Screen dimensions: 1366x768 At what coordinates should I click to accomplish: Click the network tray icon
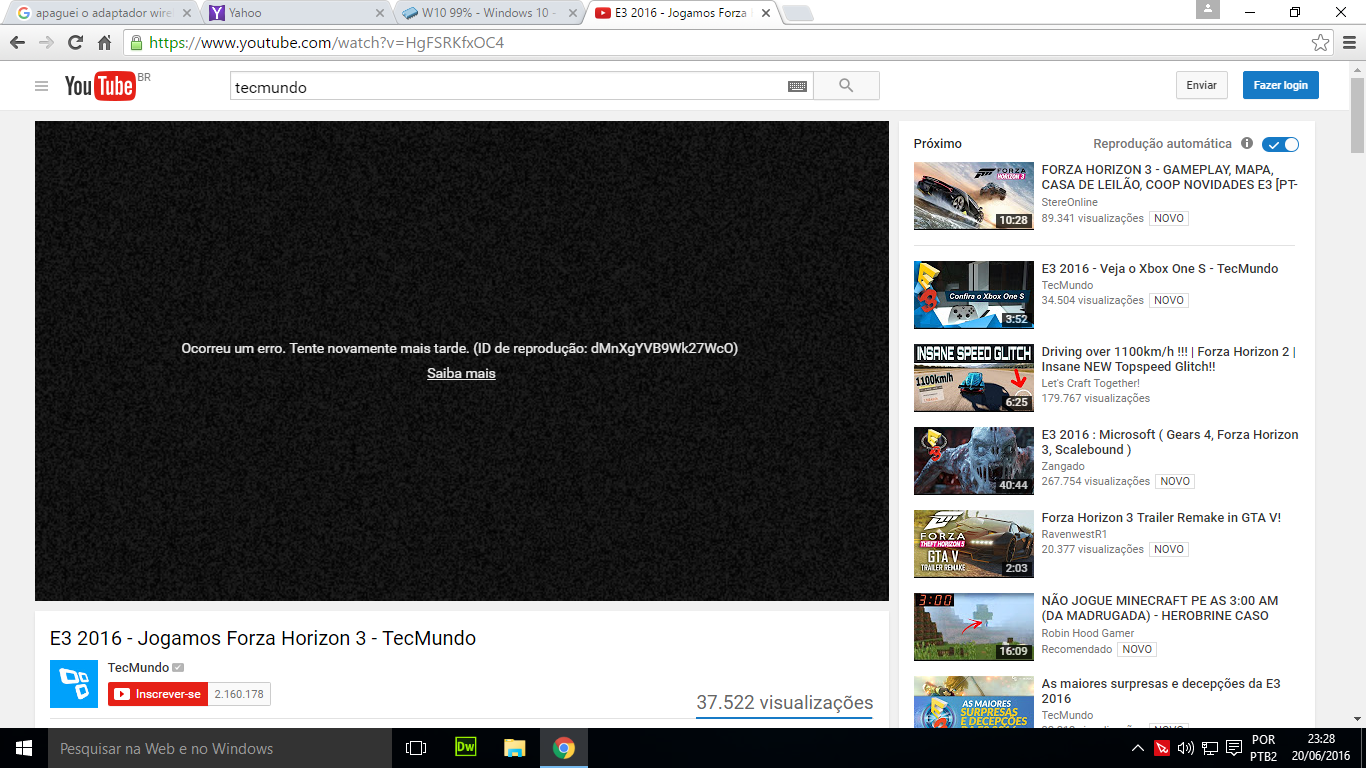tap(1210, 748)
